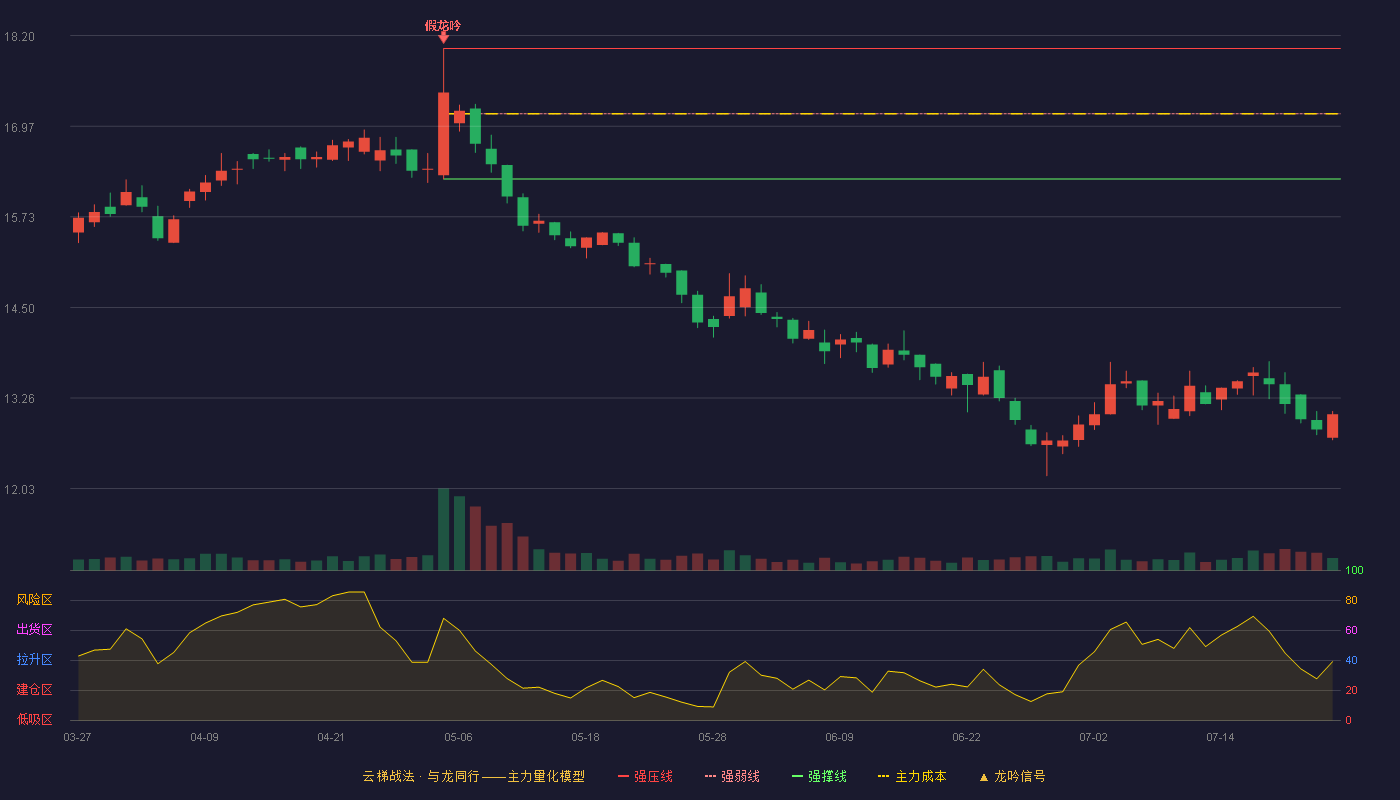Viewport: 1400px width, 800px height.
Task: Click the 20 indicator scale value
Action: (1351, 690)
